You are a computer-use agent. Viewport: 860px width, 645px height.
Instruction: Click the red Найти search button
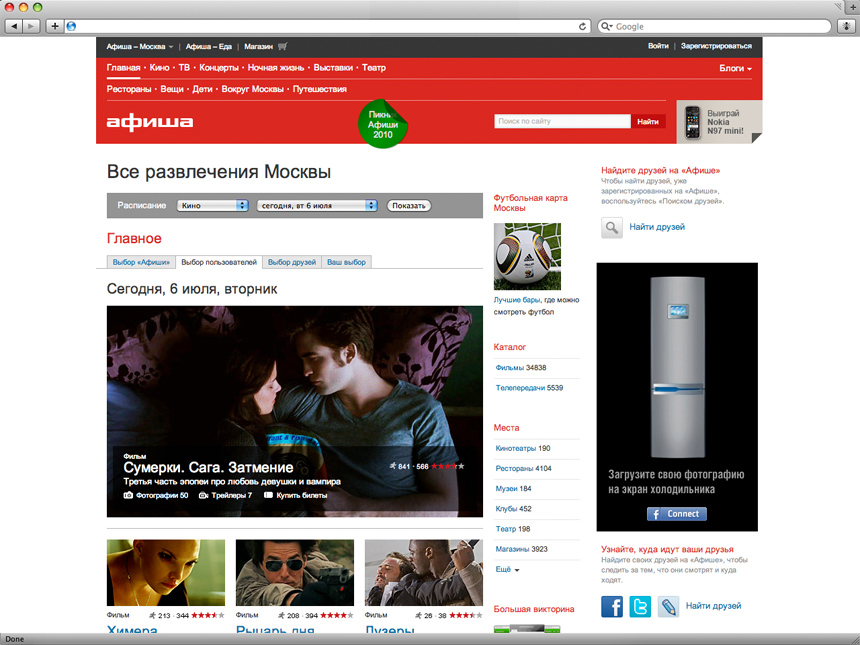(x=648, y=121)
